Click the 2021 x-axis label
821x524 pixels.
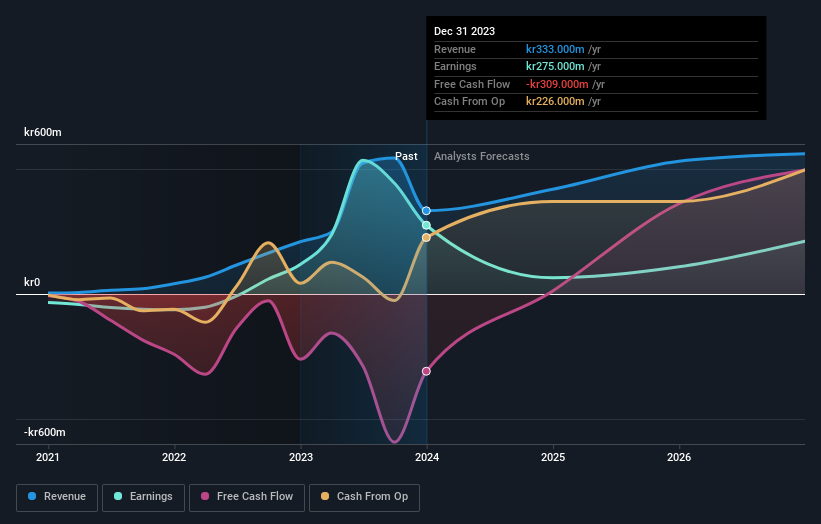(x=48, y=457)
